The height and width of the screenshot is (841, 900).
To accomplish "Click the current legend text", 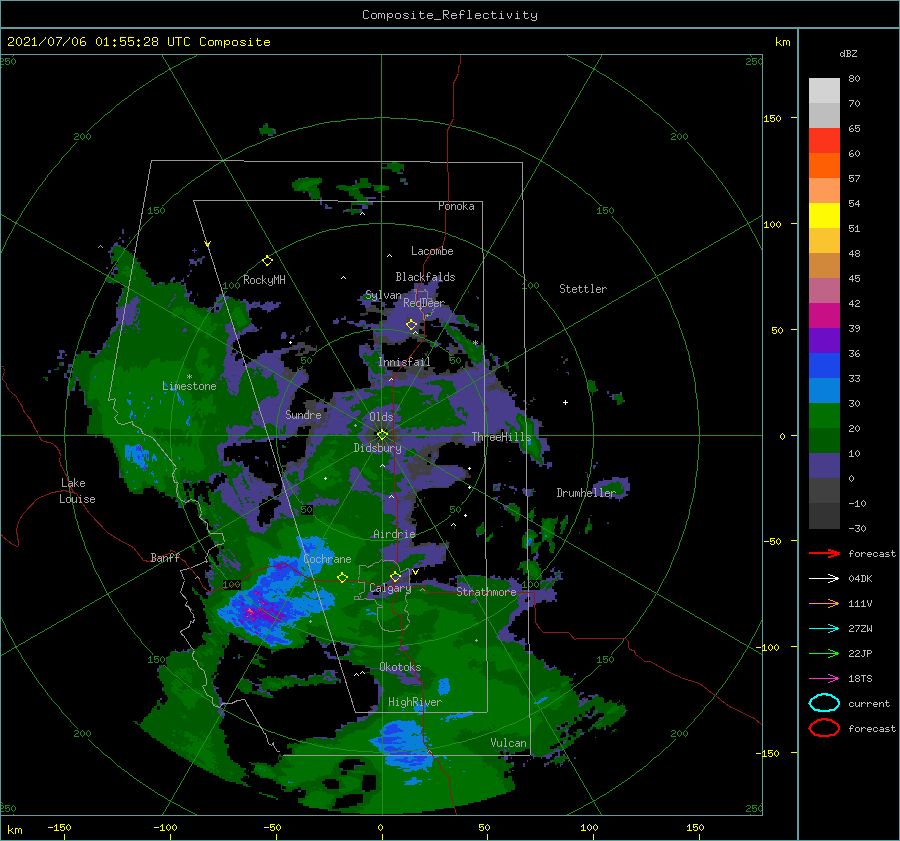I will [868, 703].
